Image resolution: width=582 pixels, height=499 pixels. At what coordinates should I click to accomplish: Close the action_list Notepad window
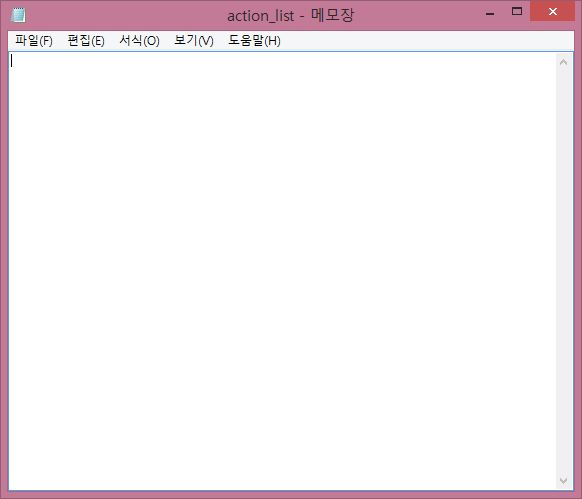click(553, 12)
